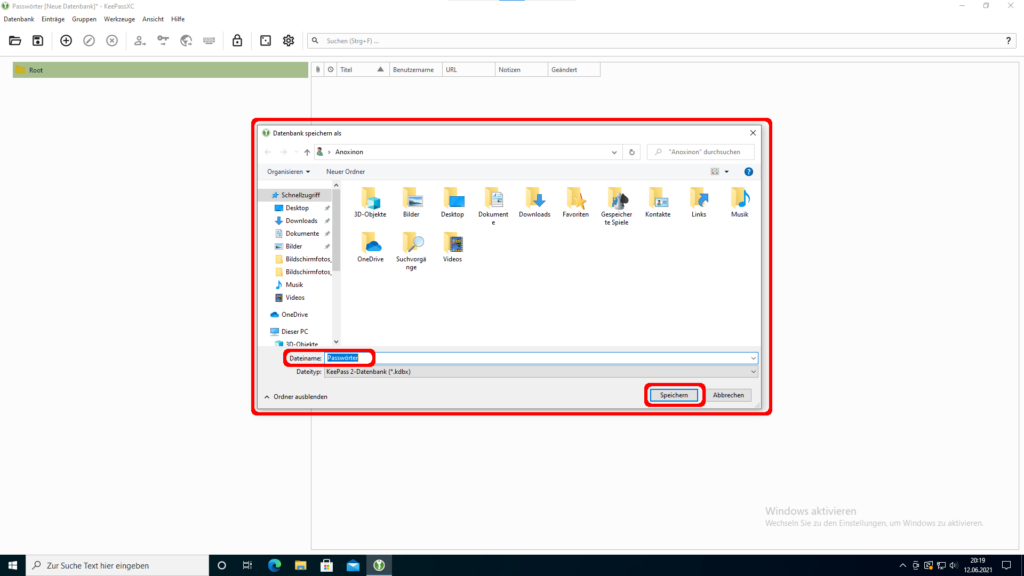Screen dimensions: 1024x576
Task: Save database using the toolbar floppy icon
Action: [x=38, y=40]
